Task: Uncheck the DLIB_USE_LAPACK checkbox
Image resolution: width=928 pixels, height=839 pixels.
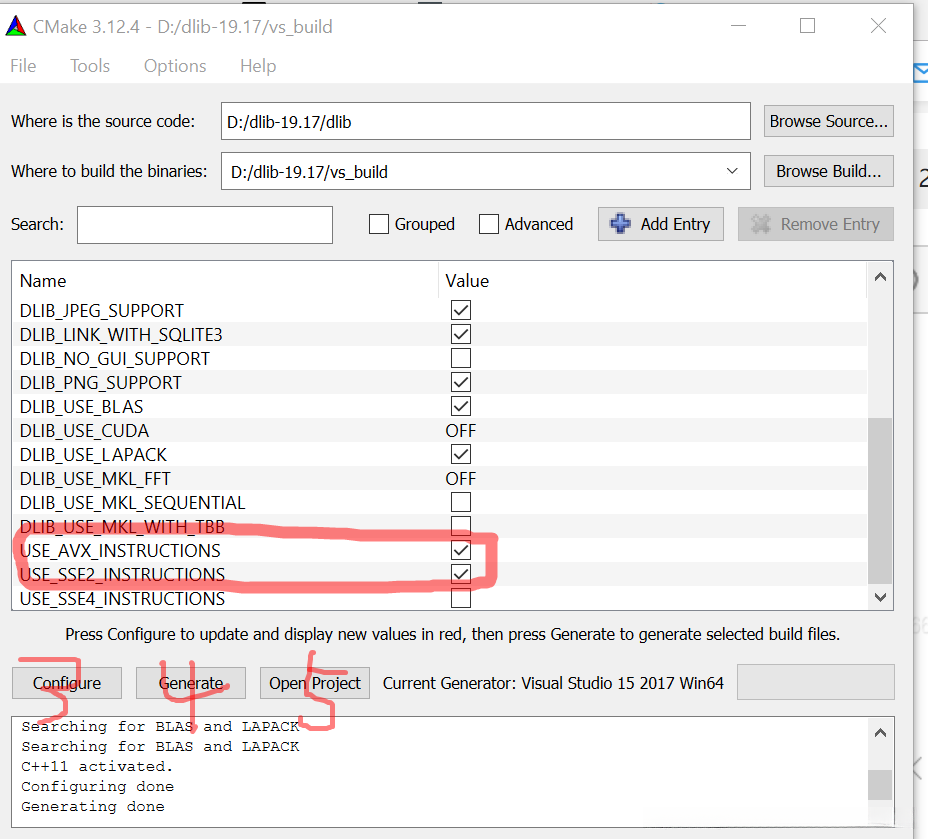Action: click(x=460, y=454)
